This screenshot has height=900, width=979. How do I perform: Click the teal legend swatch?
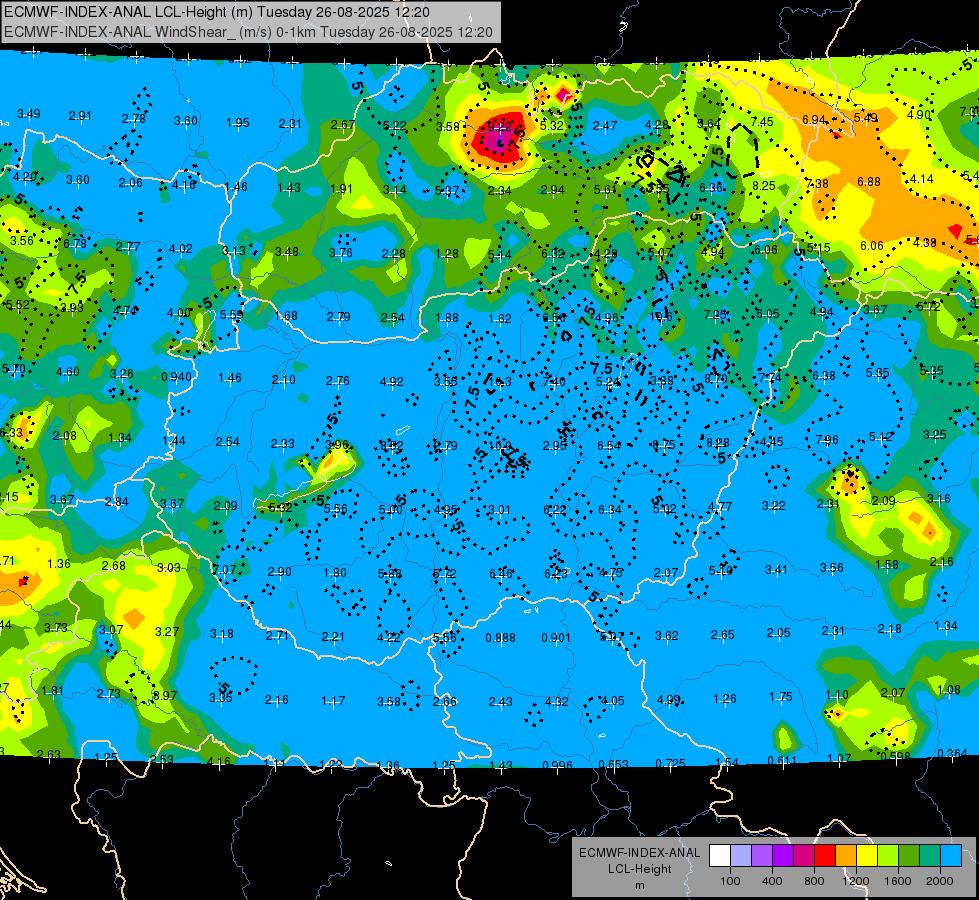coord(930,856)
